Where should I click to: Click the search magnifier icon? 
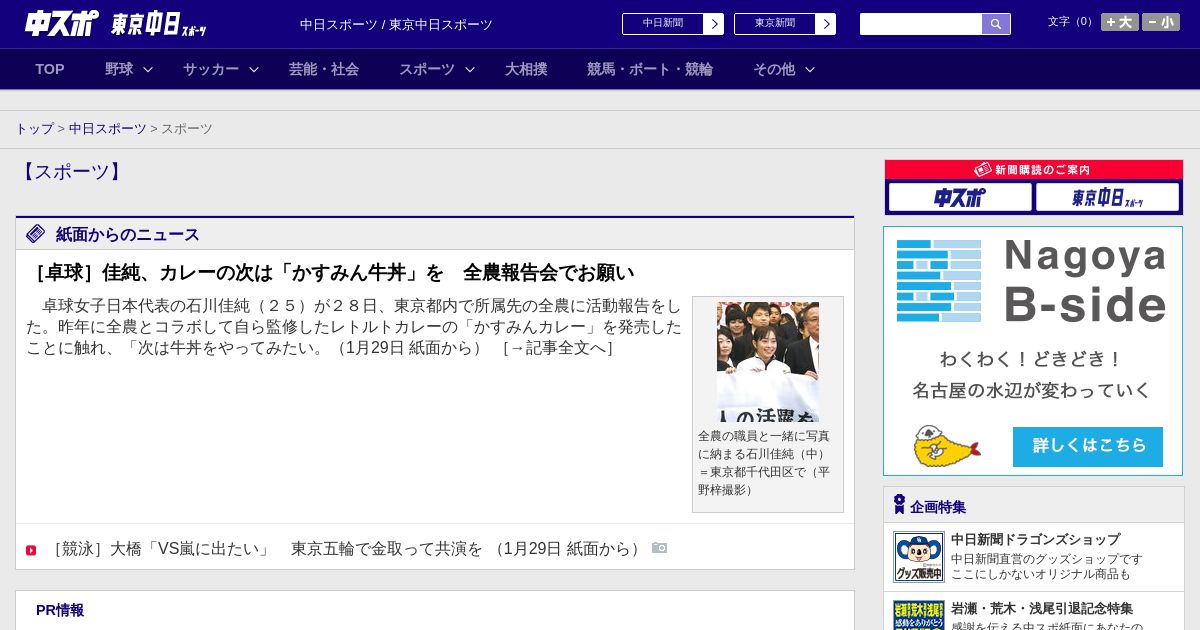[x=995, y=24]
